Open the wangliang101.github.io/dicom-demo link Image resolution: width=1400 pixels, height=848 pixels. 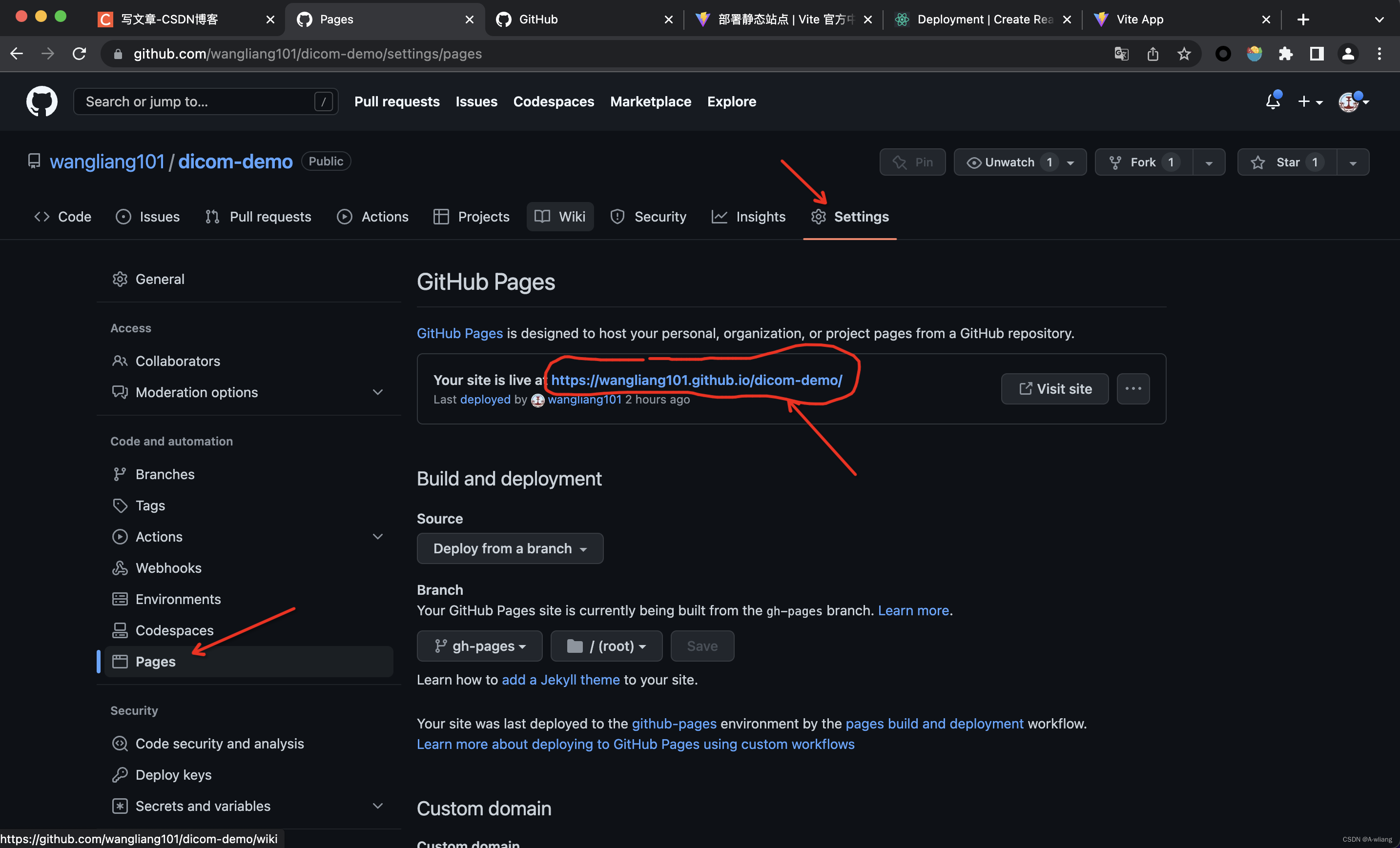pyautogui.click(x=696, y=380)
